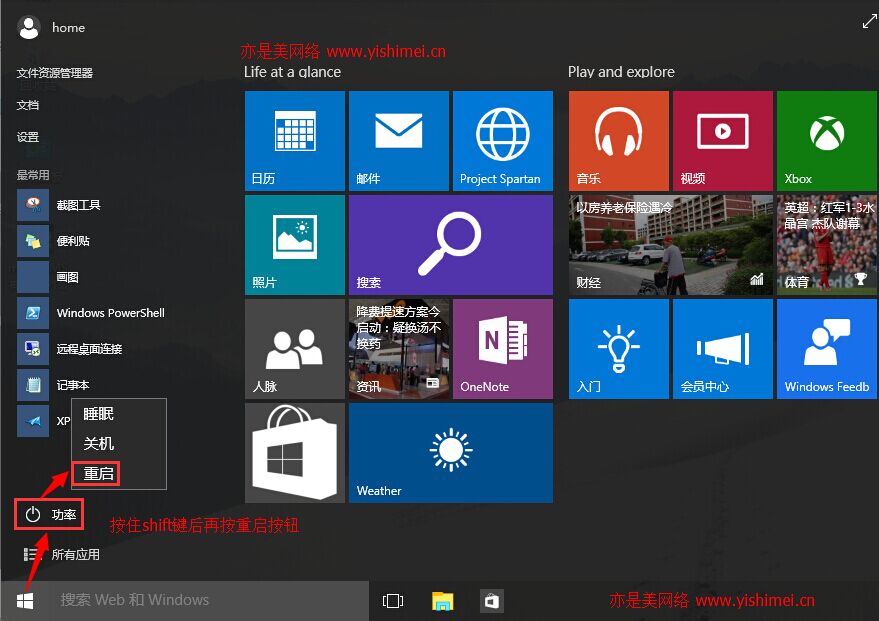Screen dimensions: 879x621
Task: Click the home user account avatar
Action: 29,27
